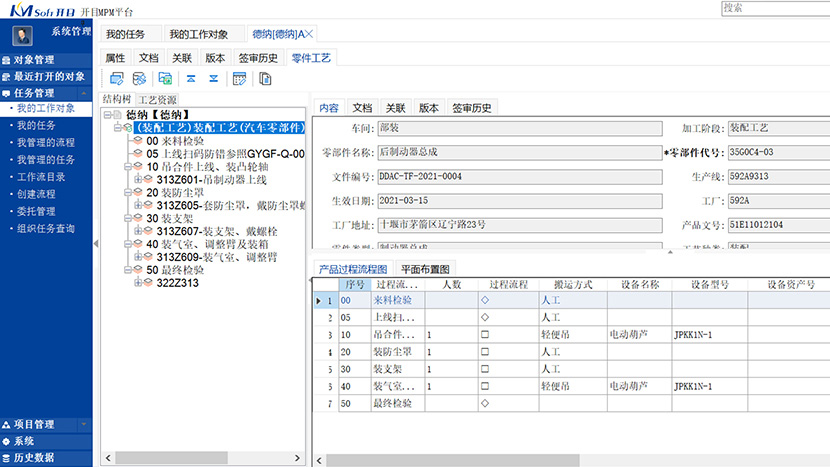Screen dimensions: 830x467
Task: Click the first toolbar icon under 属性 tab
Action: point(116,78)
